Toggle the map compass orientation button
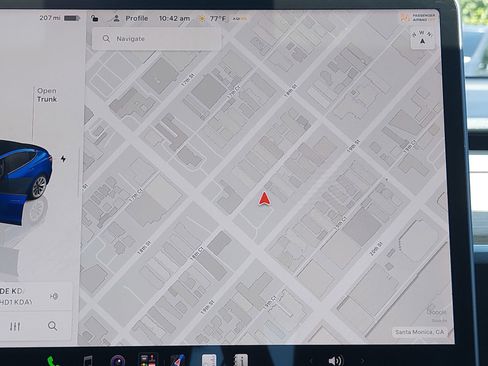This screenshot has width=488, height=366. pyautogui.click(x=422, y=39)
